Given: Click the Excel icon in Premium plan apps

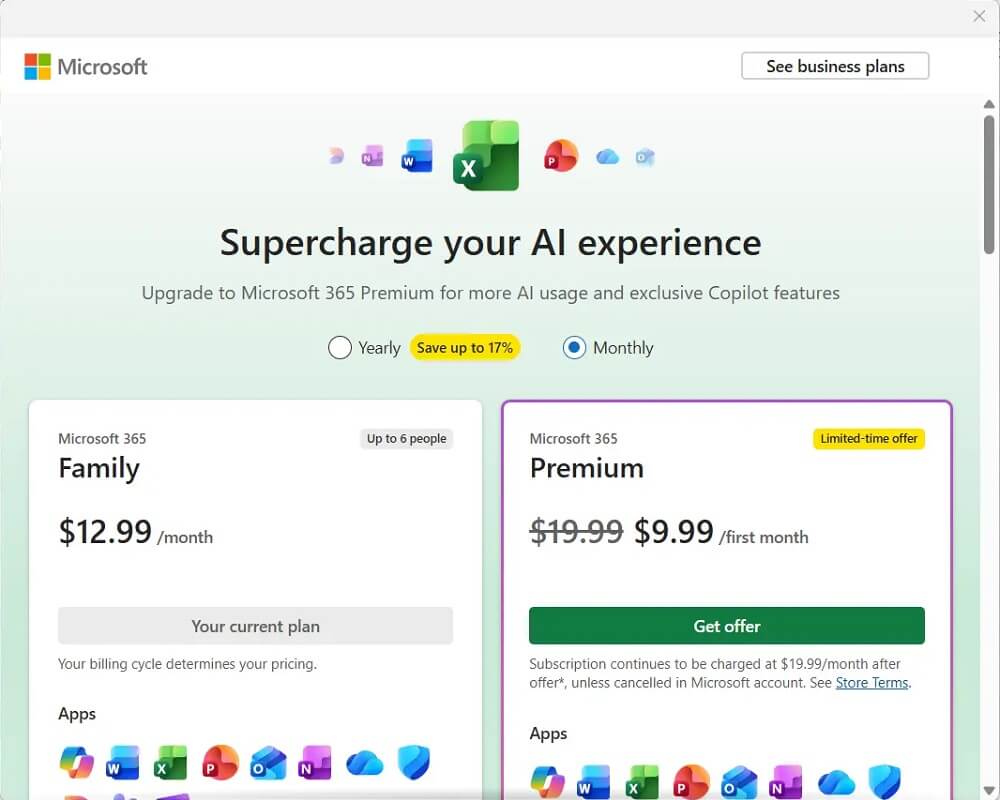Looking at the screenshot, I should (642, 782).
